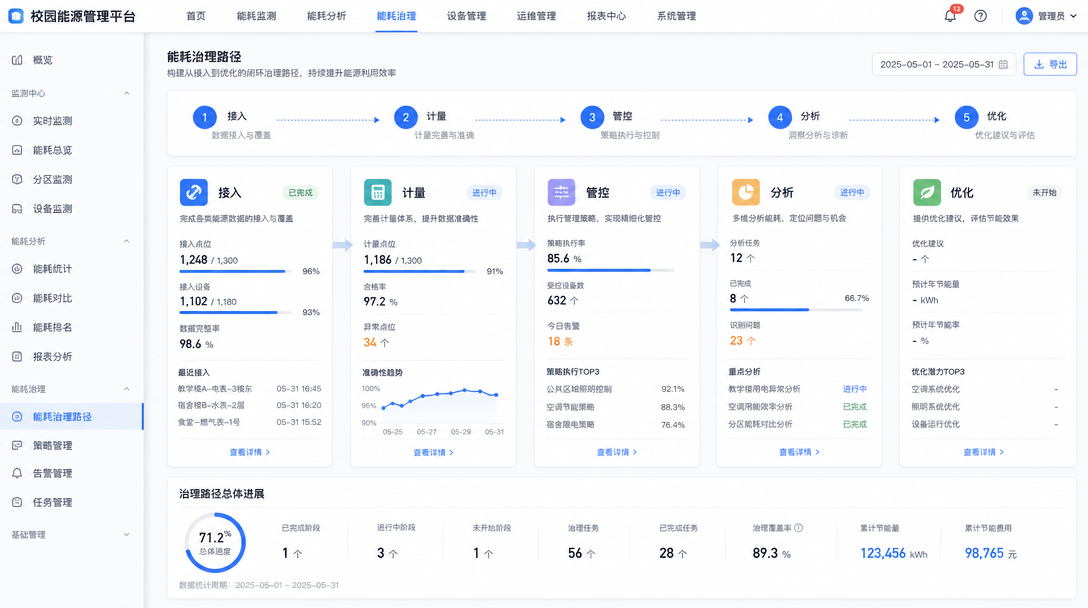Click the 计量点位 91% progress bar
The height and width of the screenshot is (608, 1088).
[420, 271]
